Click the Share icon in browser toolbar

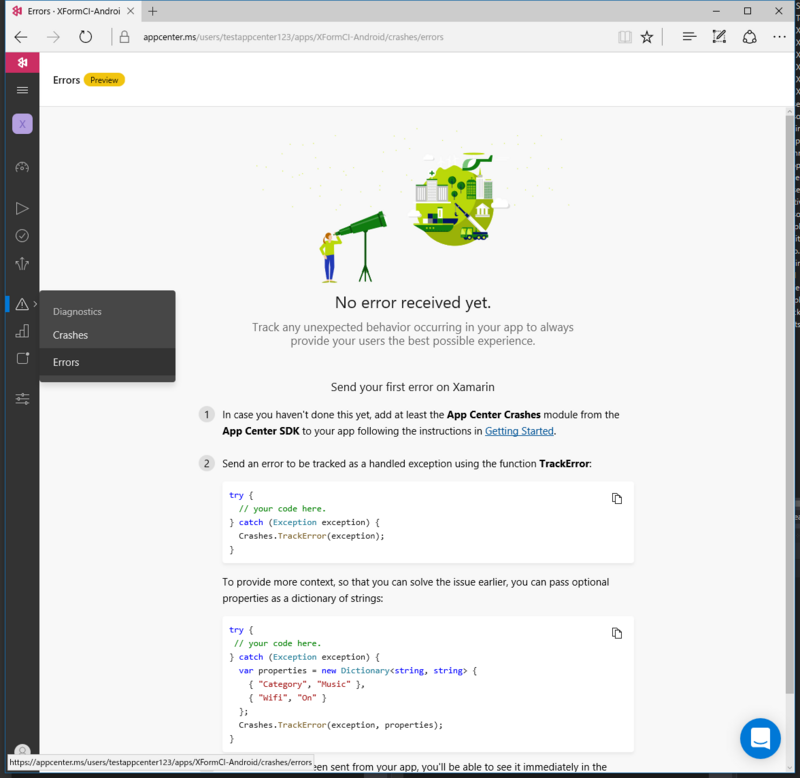(749, 37)
